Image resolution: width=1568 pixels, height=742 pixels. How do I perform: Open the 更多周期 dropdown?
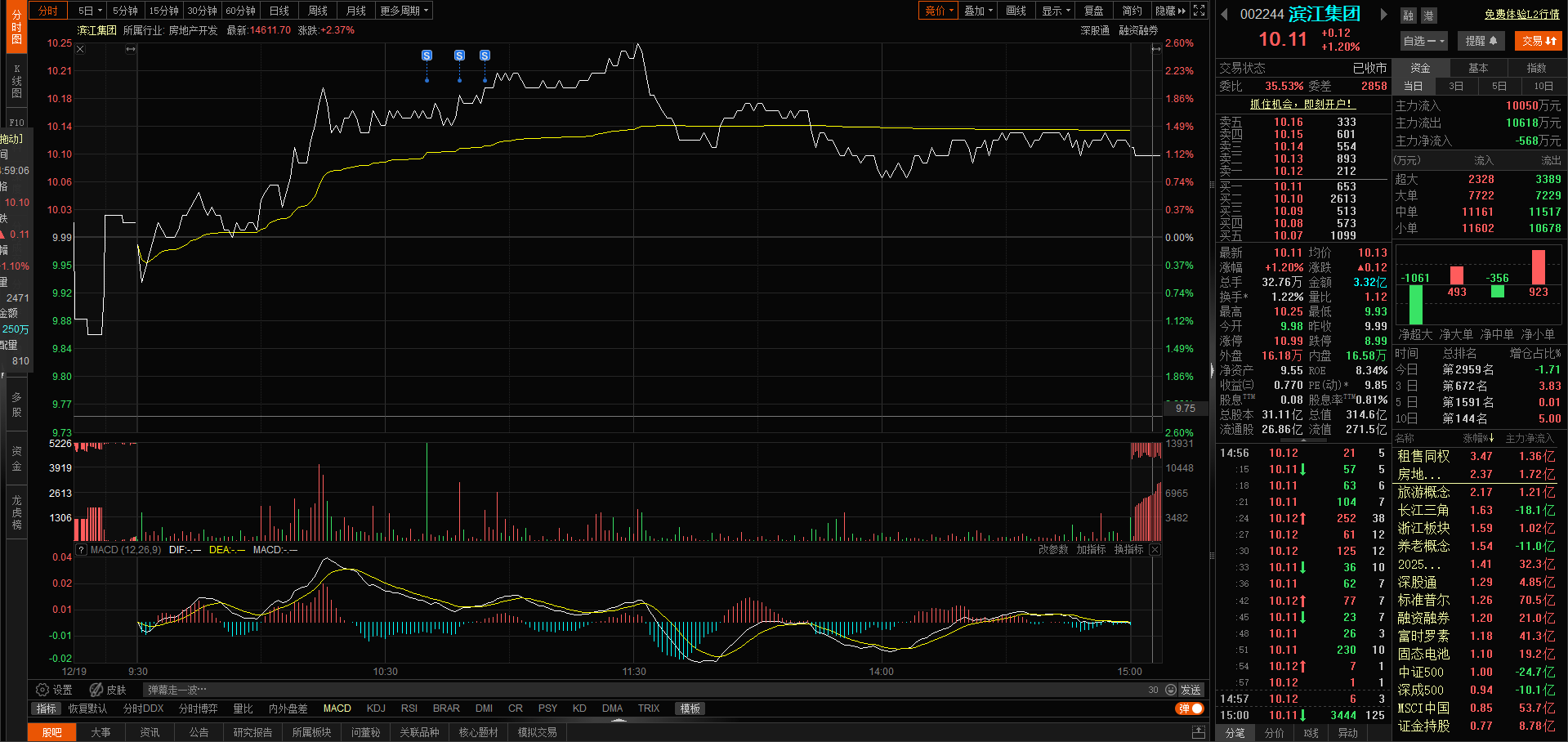(x=404, y=11)
